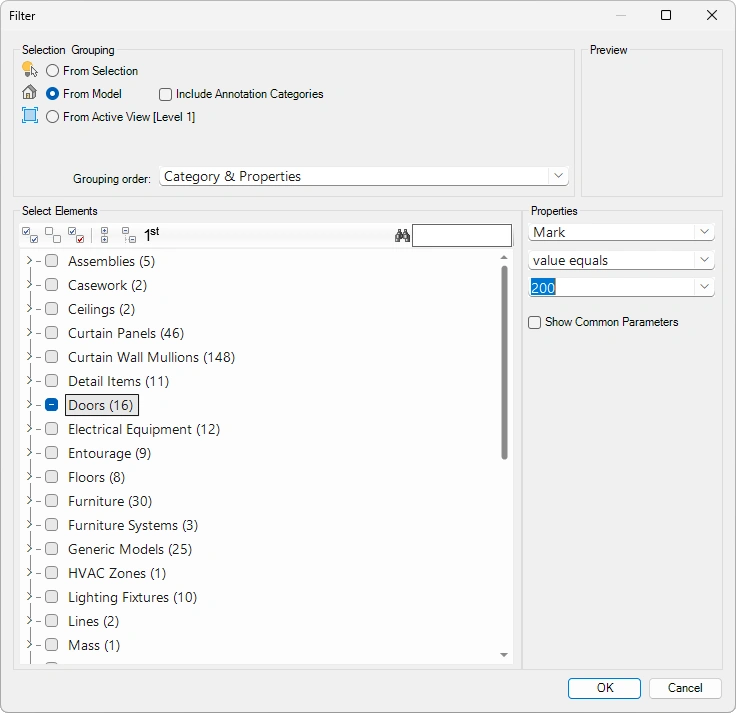Check the Furniture (30) checkbox
Viewport: 736px width, 713px height.
[52, 501]
